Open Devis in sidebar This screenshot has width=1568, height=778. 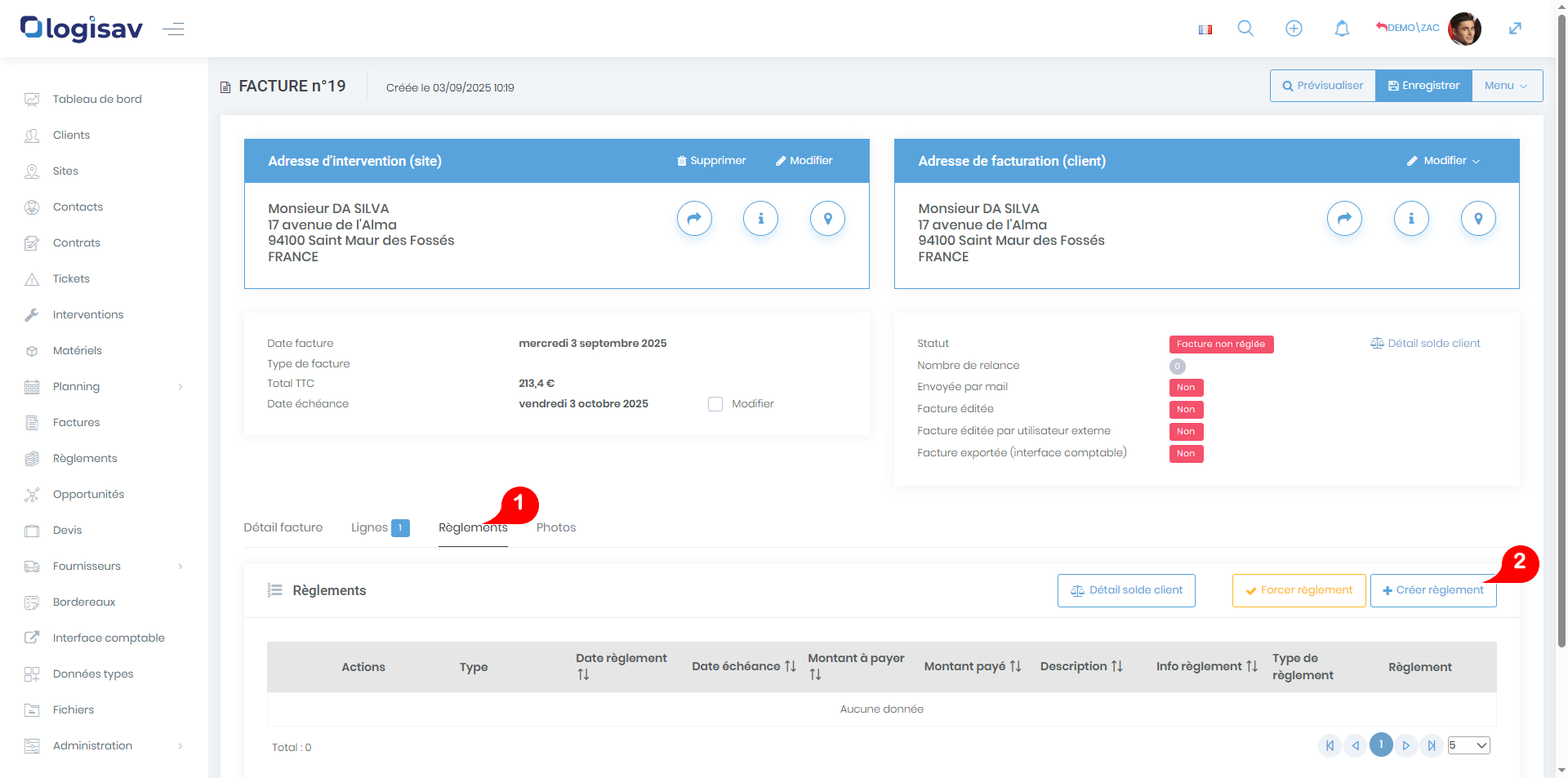[67, 531]
